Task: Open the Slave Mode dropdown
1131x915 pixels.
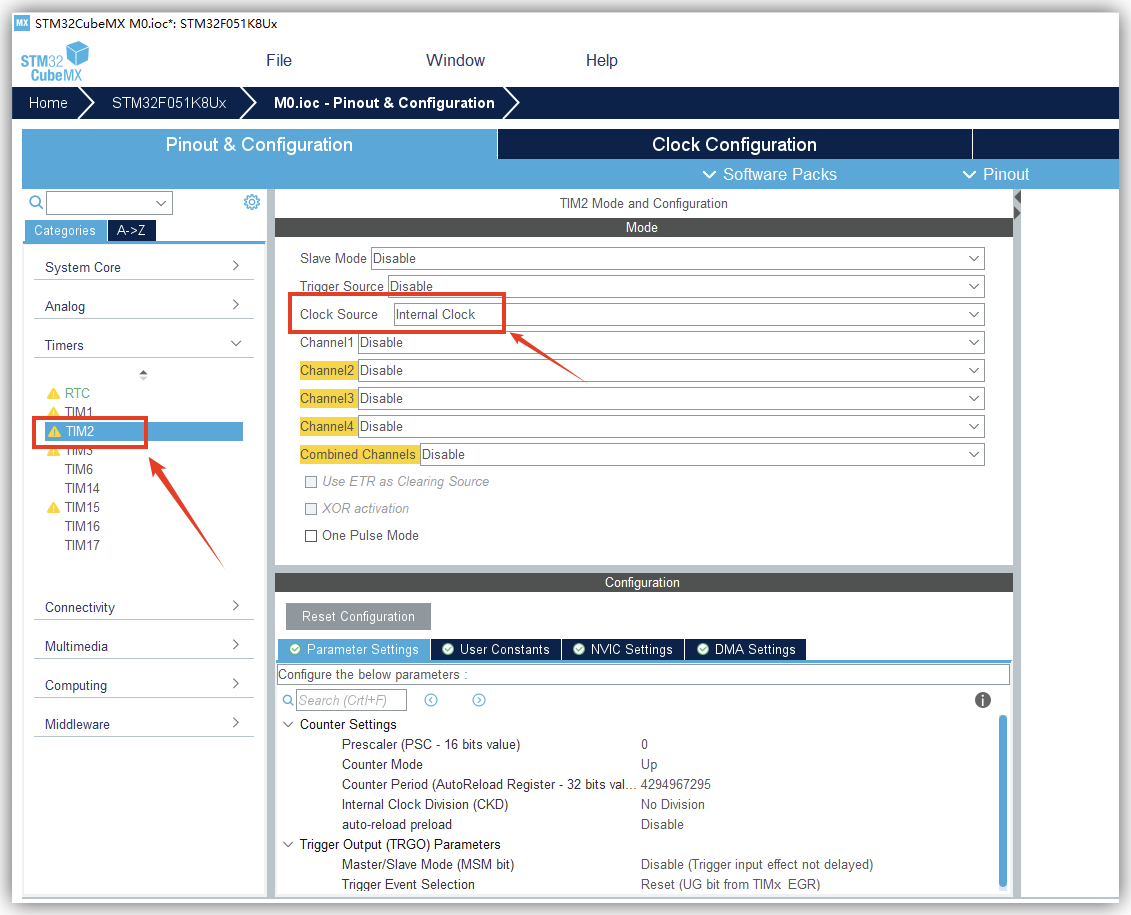Action: [x=677, y=258]
